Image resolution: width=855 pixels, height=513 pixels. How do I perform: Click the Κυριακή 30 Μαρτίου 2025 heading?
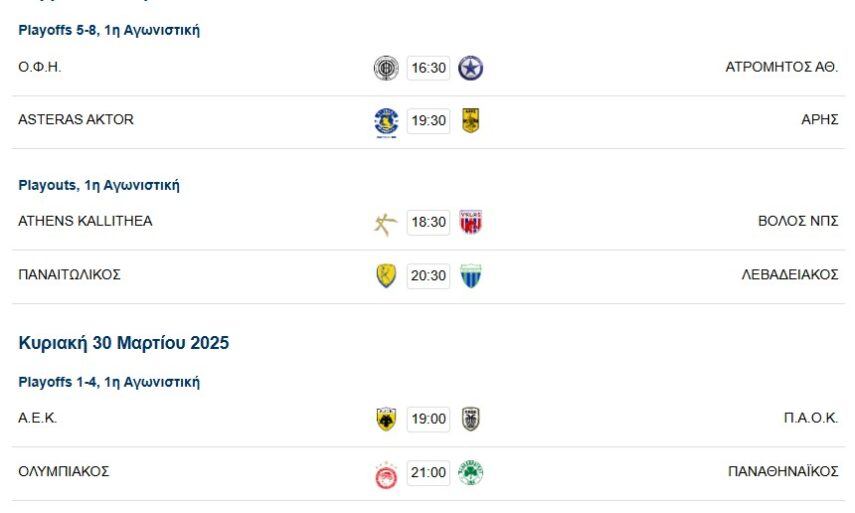(124, 343)
